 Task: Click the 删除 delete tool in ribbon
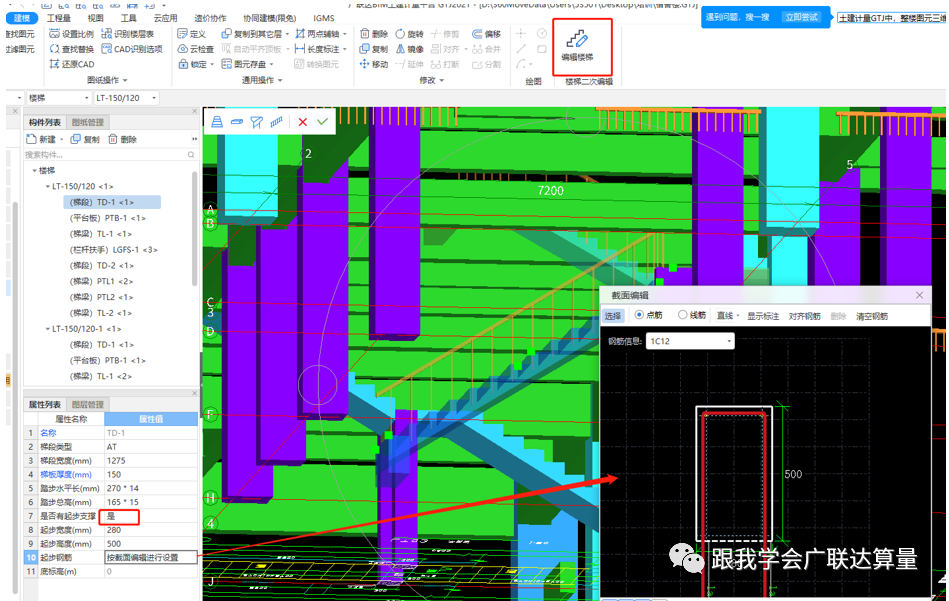(x=373, y=34)
